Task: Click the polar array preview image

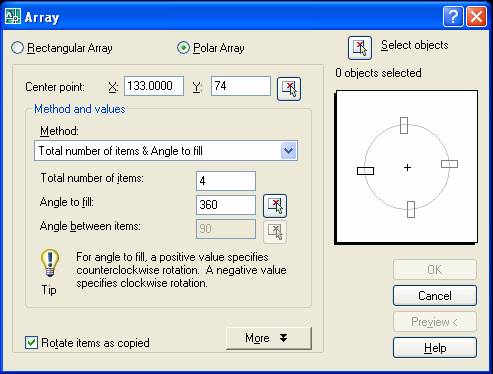Action: coord(407,167)
